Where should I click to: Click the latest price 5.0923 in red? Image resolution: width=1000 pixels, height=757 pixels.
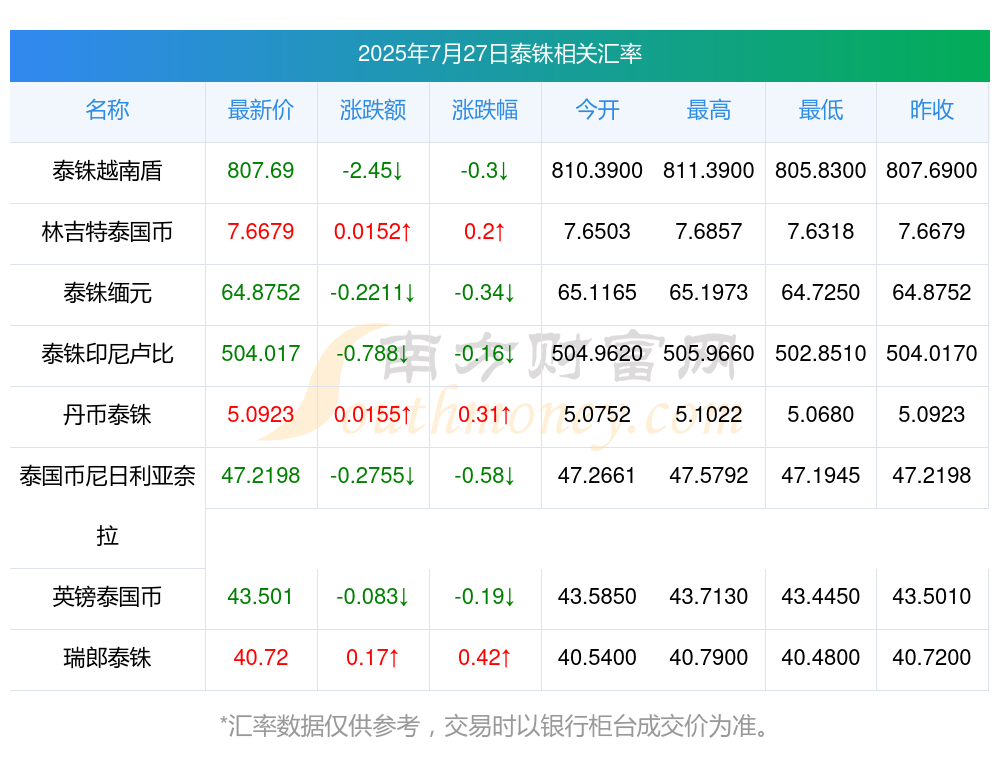pos(261,415)
